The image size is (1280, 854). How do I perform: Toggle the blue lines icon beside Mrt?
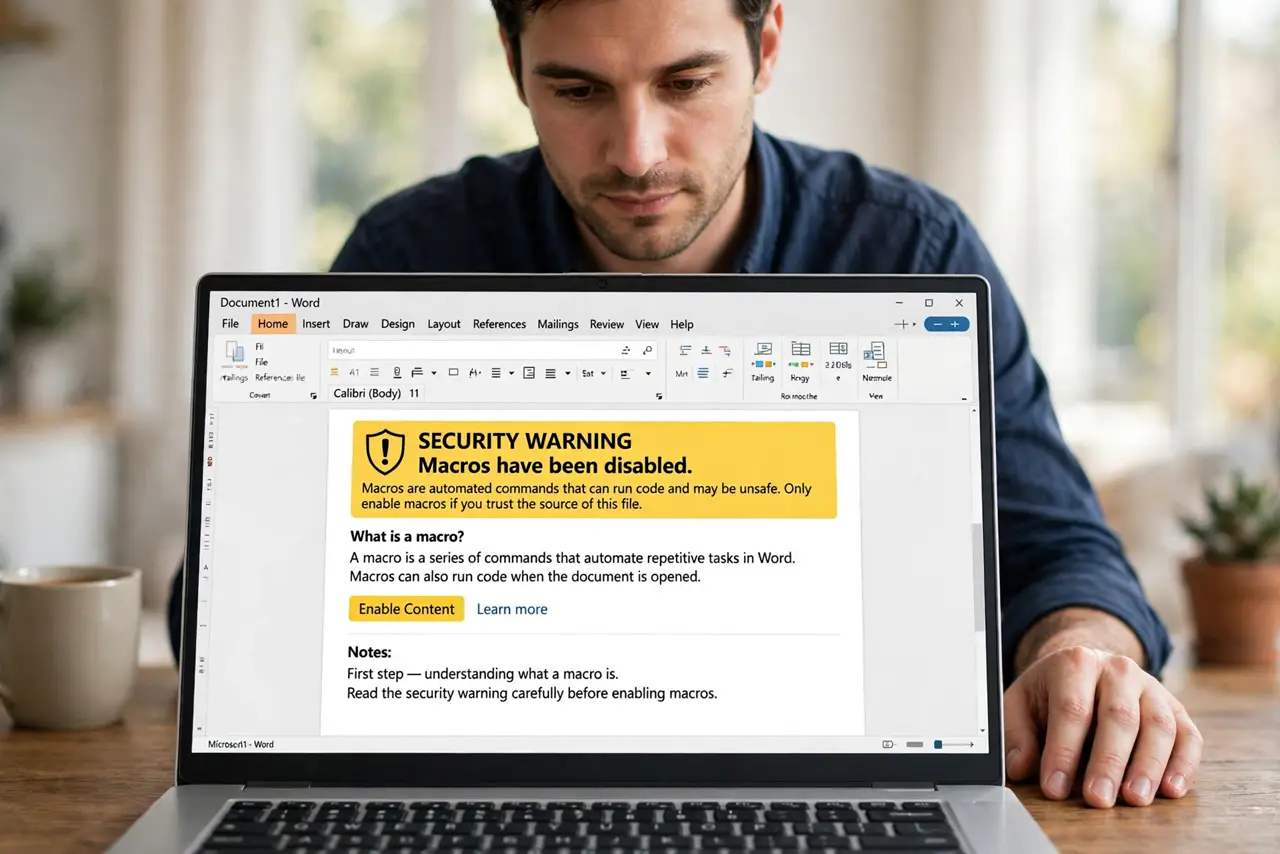(x=703, y=373)
